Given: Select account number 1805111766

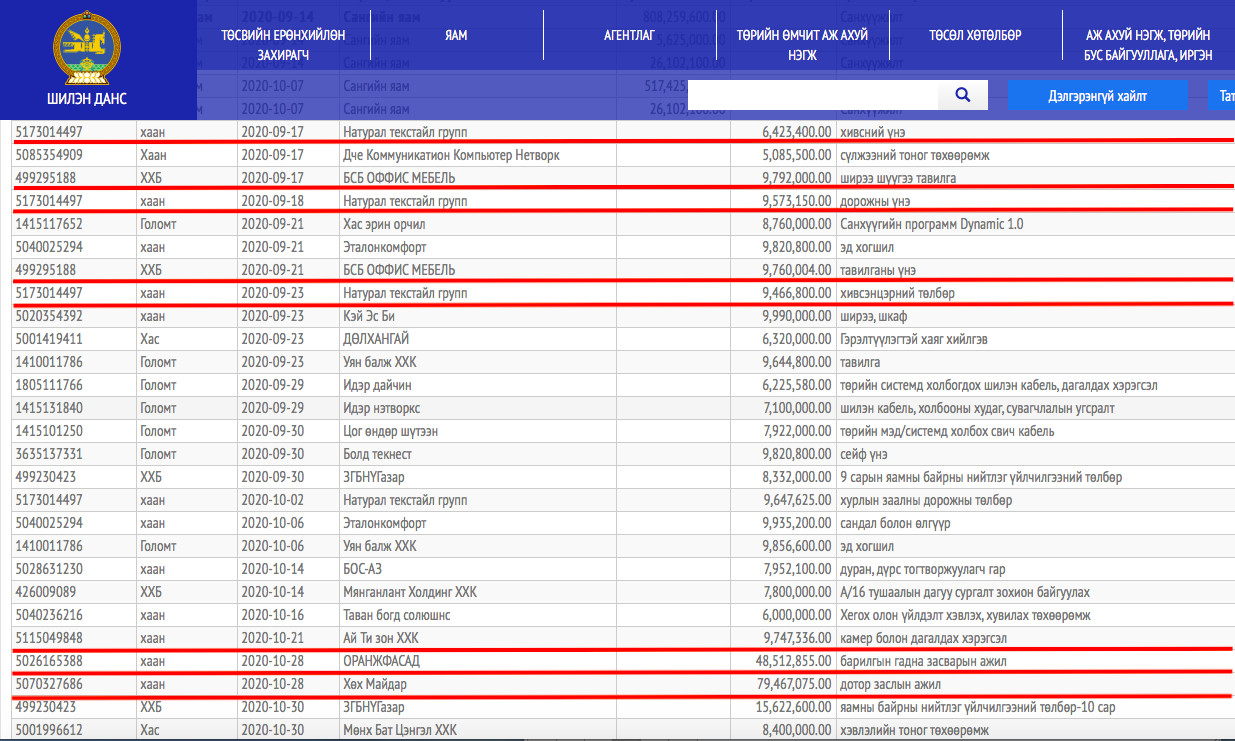Looking at the screenshot, I should pyautogui.click(x=49, y=385).
